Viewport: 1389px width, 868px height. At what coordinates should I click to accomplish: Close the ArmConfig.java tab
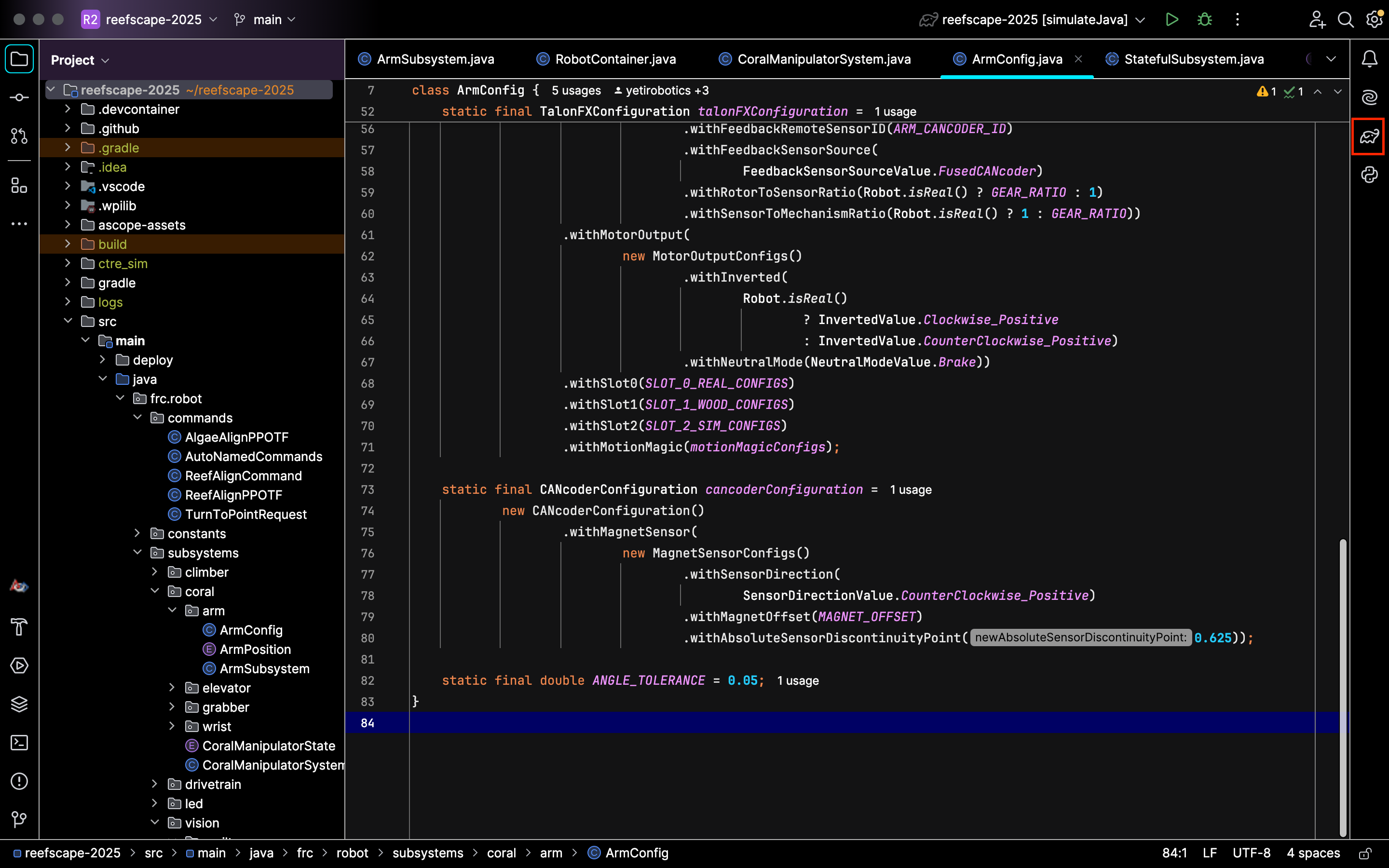tap(1078, 58)
